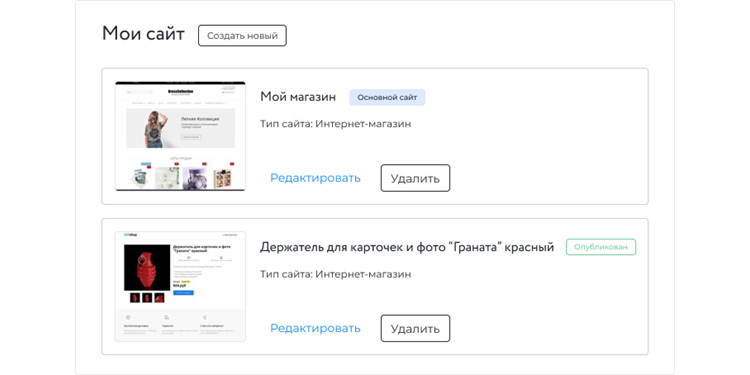750x375 pixels.
Task: Click the 'Создать новый' button
Action: [243, 36]
